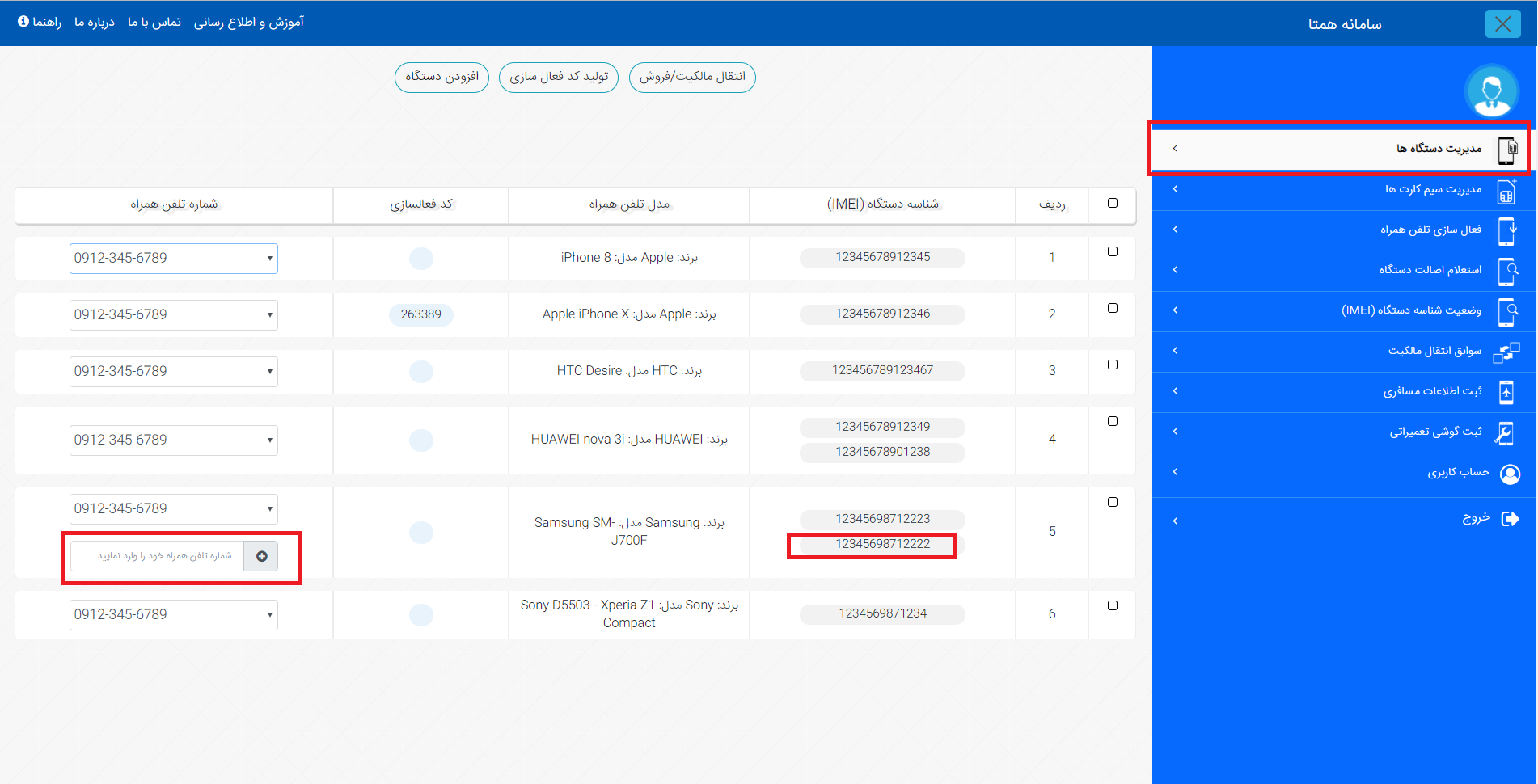
Task: Click the user account person icon
Action: (x=1510, y=474)
